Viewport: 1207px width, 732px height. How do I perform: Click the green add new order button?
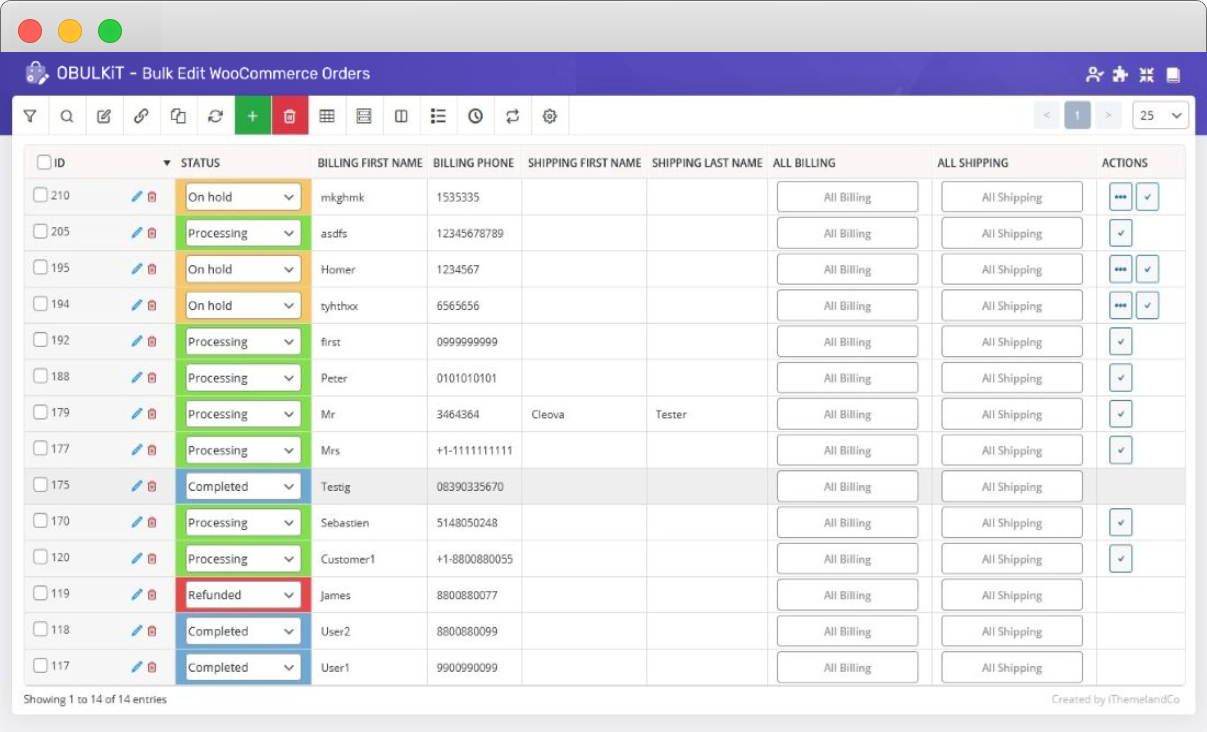coord(252,116)
